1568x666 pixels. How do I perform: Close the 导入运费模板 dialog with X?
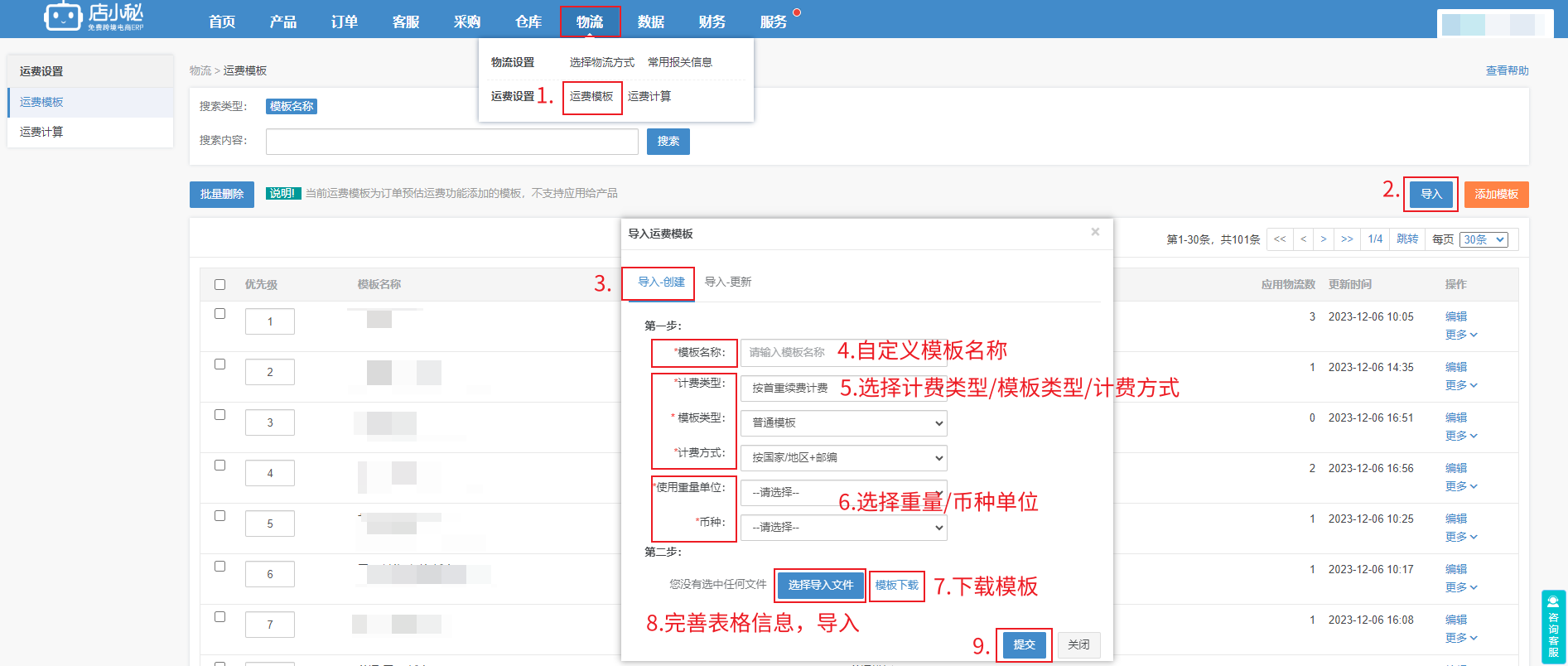tap(1095, 232)
